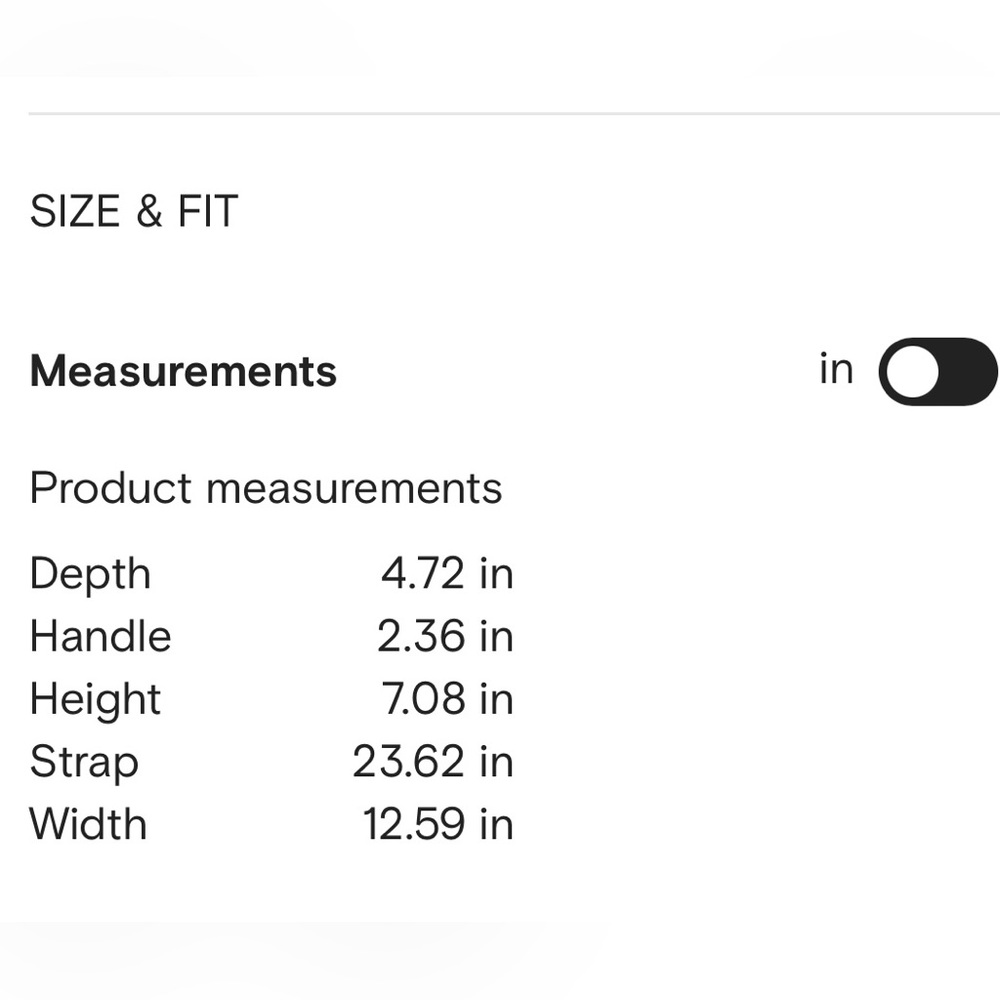Click the Depth measurement label
Screen dimensions: 1000x1000
[x=90, y=574]
